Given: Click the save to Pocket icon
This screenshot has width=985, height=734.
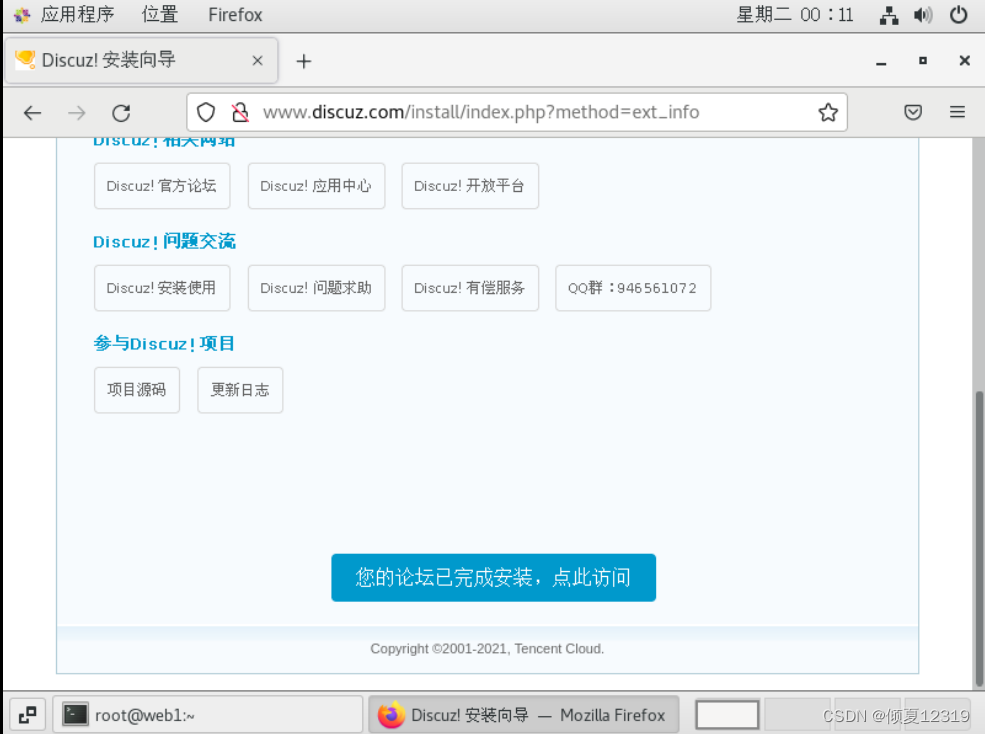Looking at the screenshot, I should point(912,111).
